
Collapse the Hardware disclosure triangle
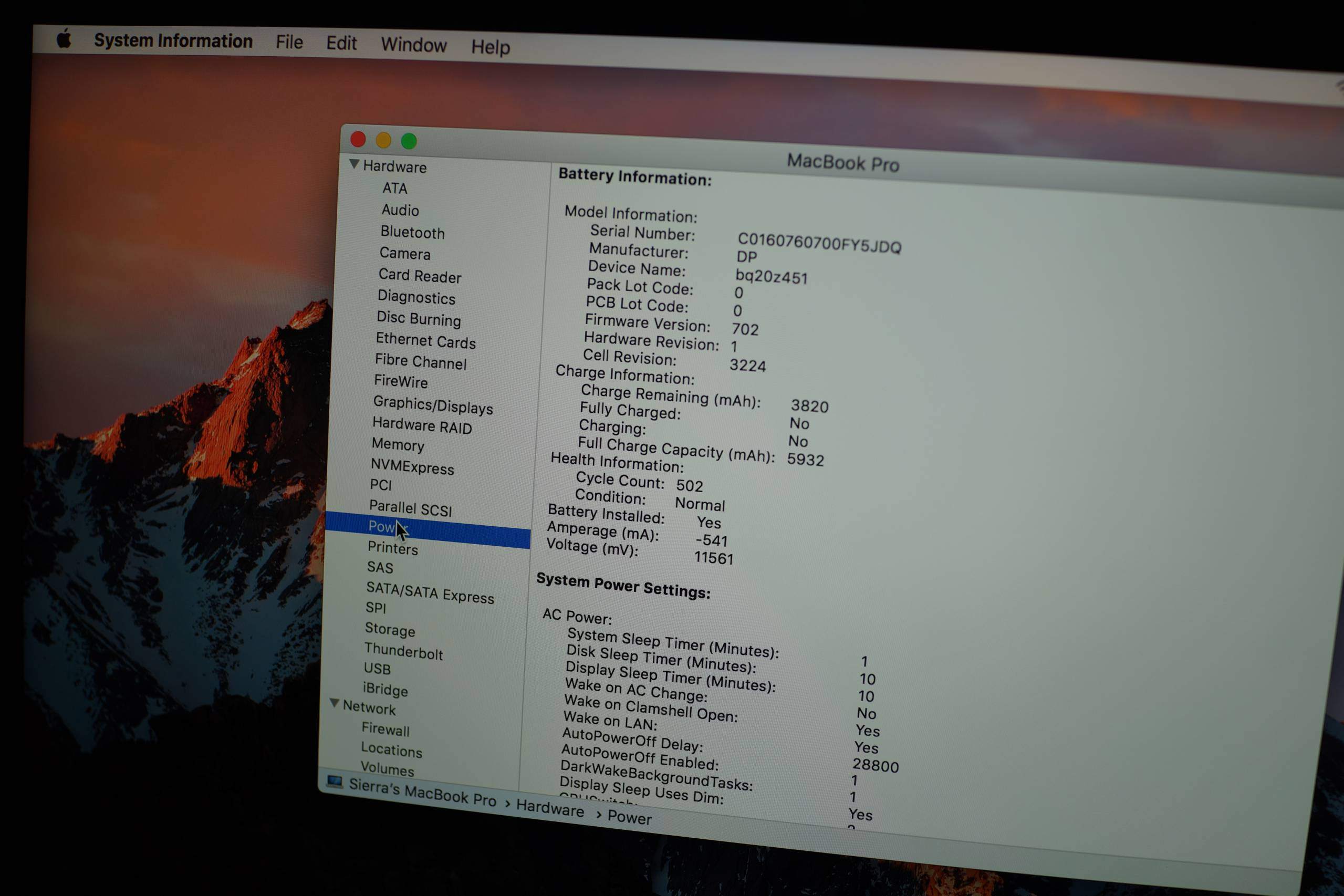pos(355,164)
